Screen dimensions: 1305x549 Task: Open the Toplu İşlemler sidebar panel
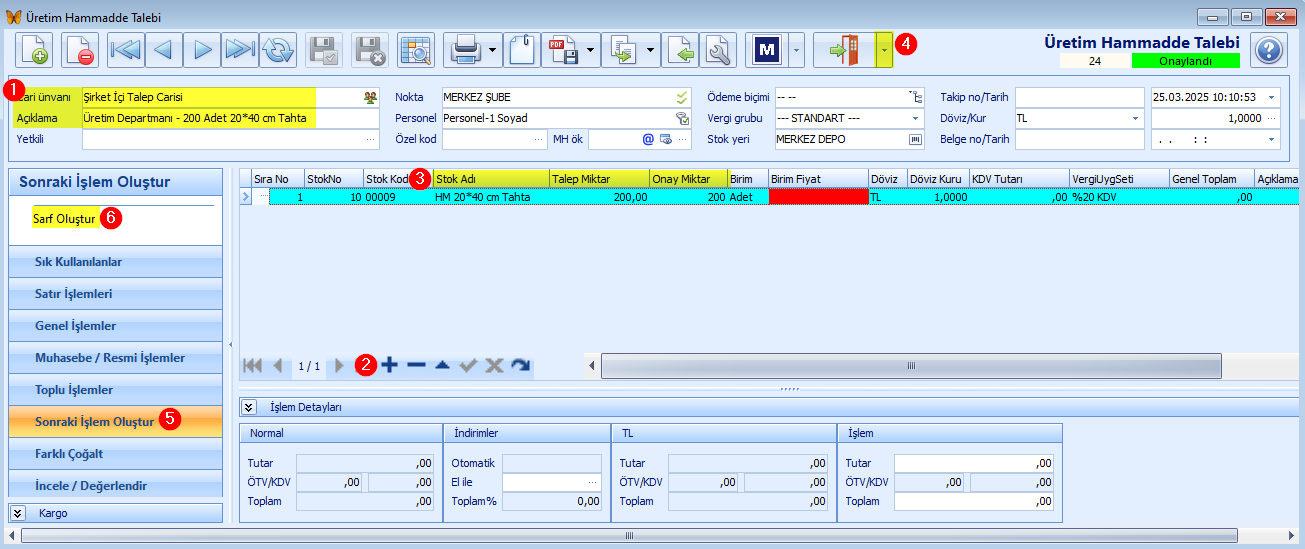[115, 390]
